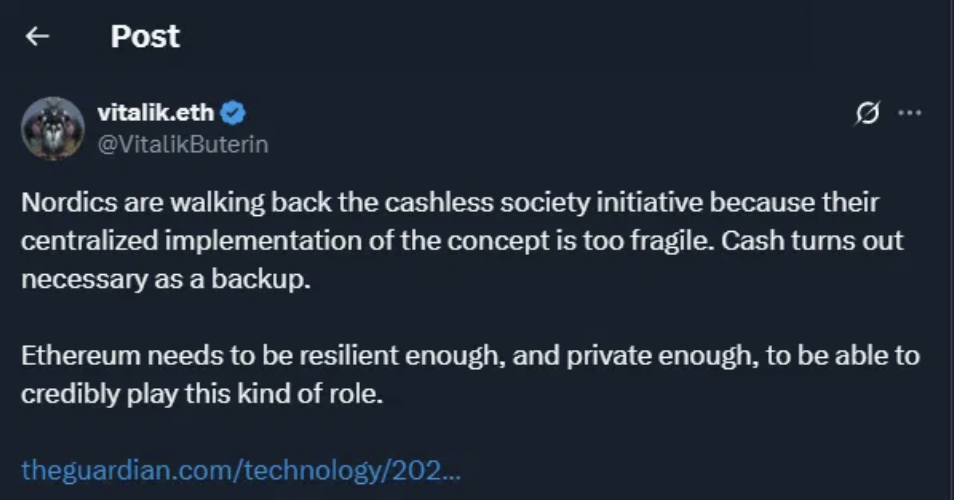This screenshot has width=954, height=500.
Task: Open vitalik.eth's profile avatar picture
Action: pos(52,128)
